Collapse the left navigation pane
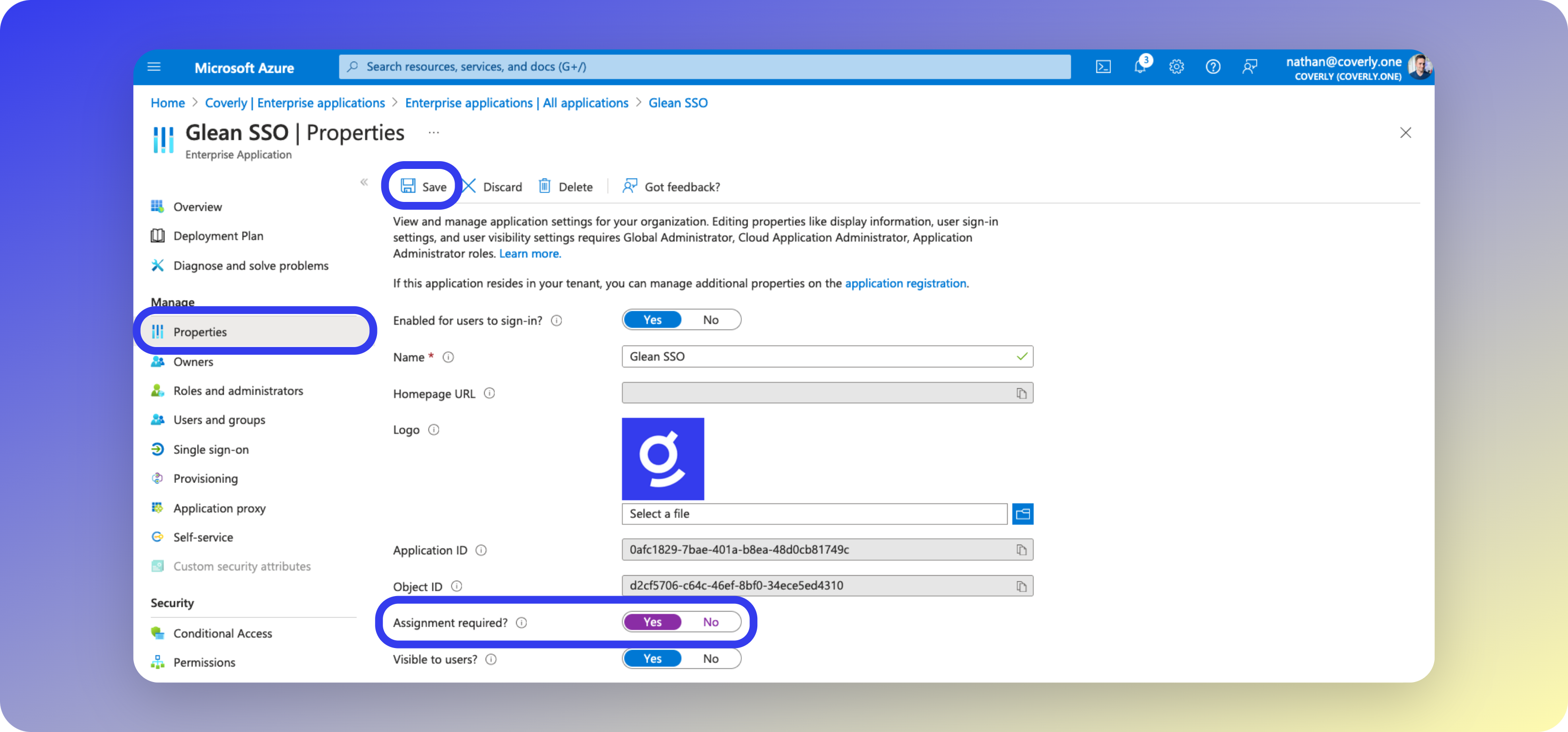The height and width of the screenshot is (732, 1568). click(x=364, y=182)
